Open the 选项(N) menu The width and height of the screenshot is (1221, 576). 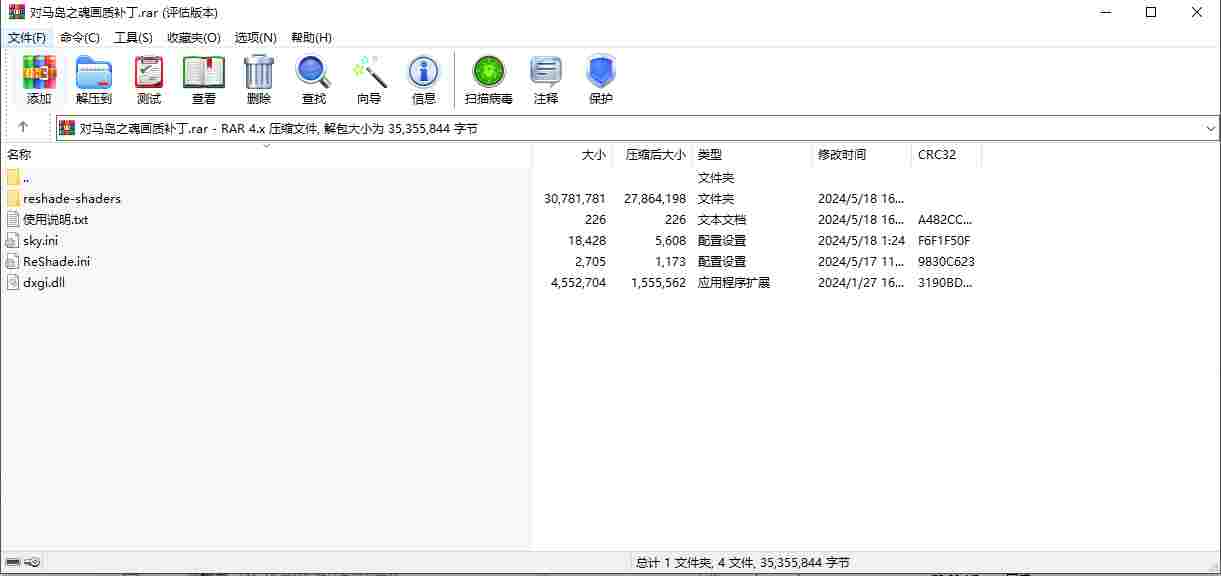[x=255, y=37]
